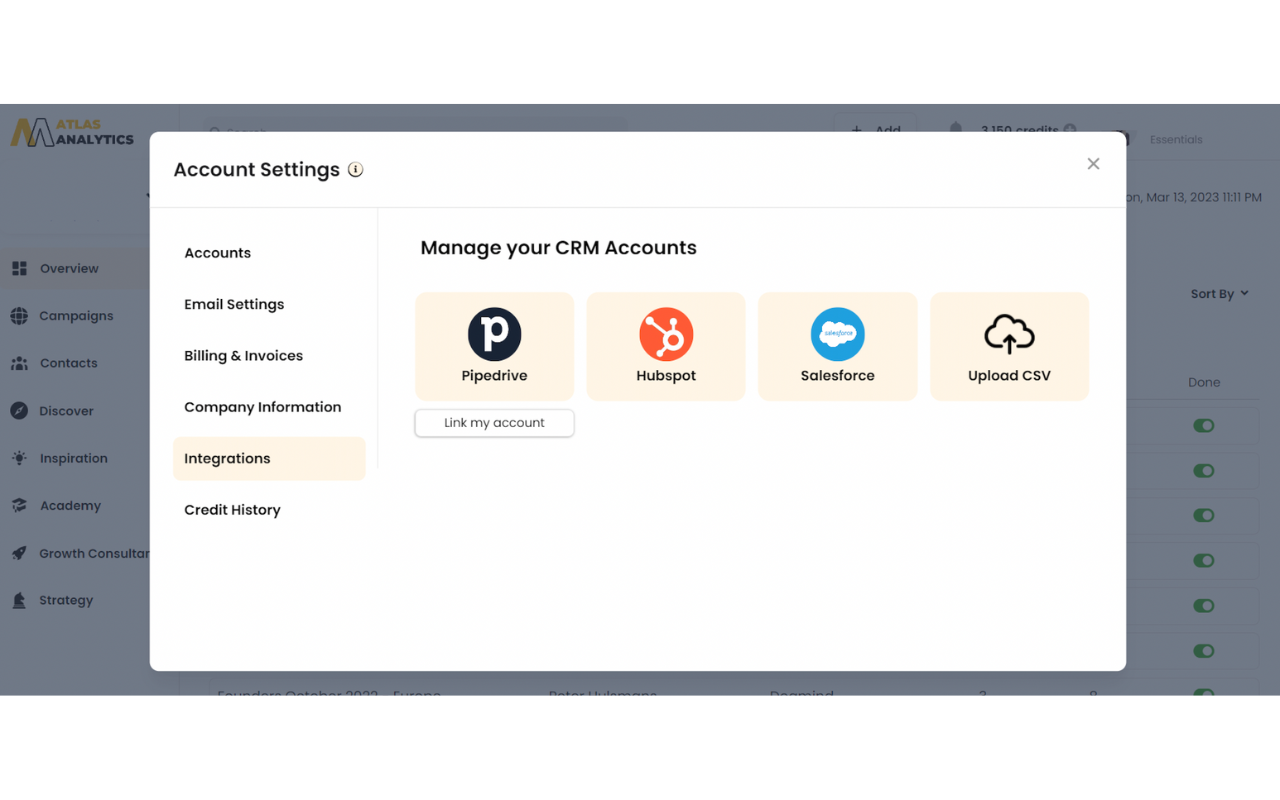Click the Done column header

(1204, 382)
